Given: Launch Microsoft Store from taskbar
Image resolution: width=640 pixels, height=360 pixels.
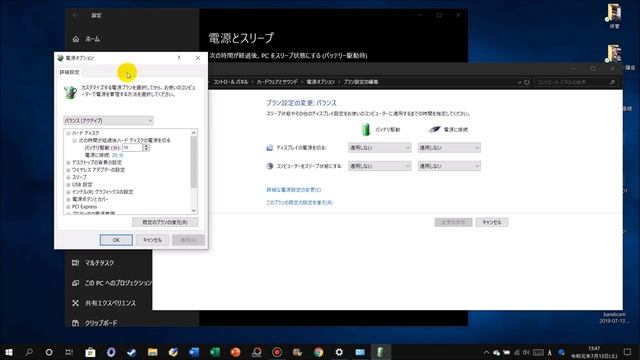Looking at the screenshot, I should (90, 352).
